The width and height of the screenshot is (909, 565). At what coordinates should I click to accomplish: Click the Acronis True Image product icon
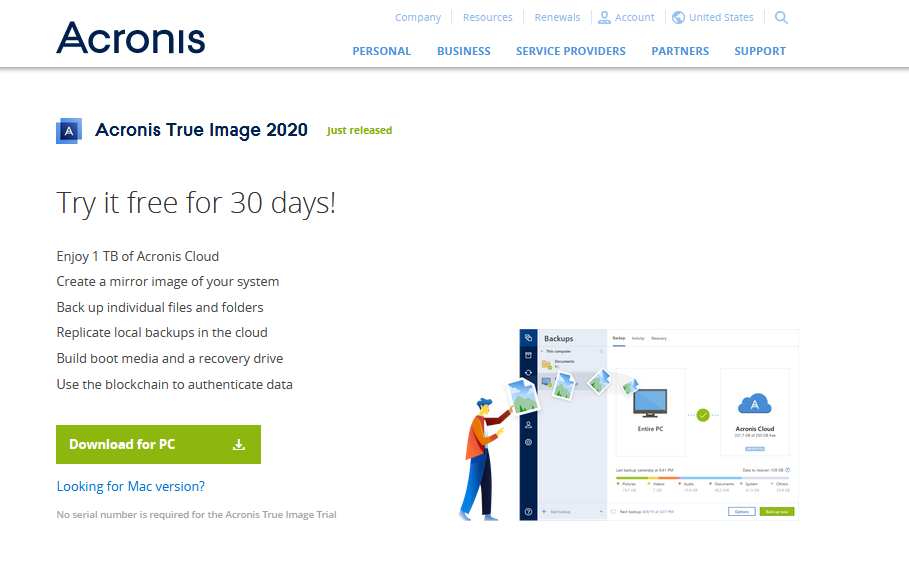pyautogui.click(x=69, y=131)
